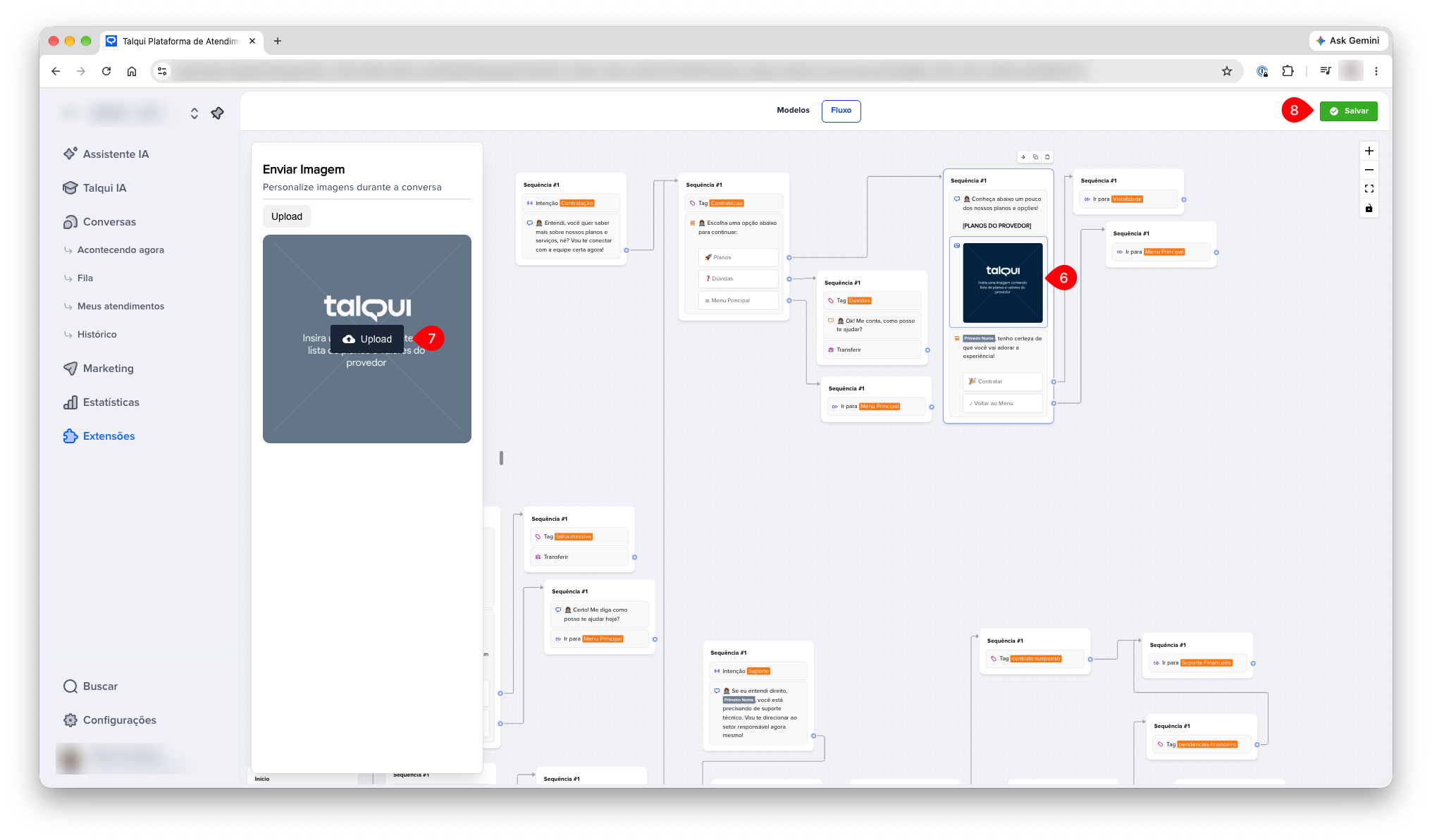This screenshot has width=1432, height=840.
Task: Click the dark Upload button on image
Action: click(x=366, y=339)
